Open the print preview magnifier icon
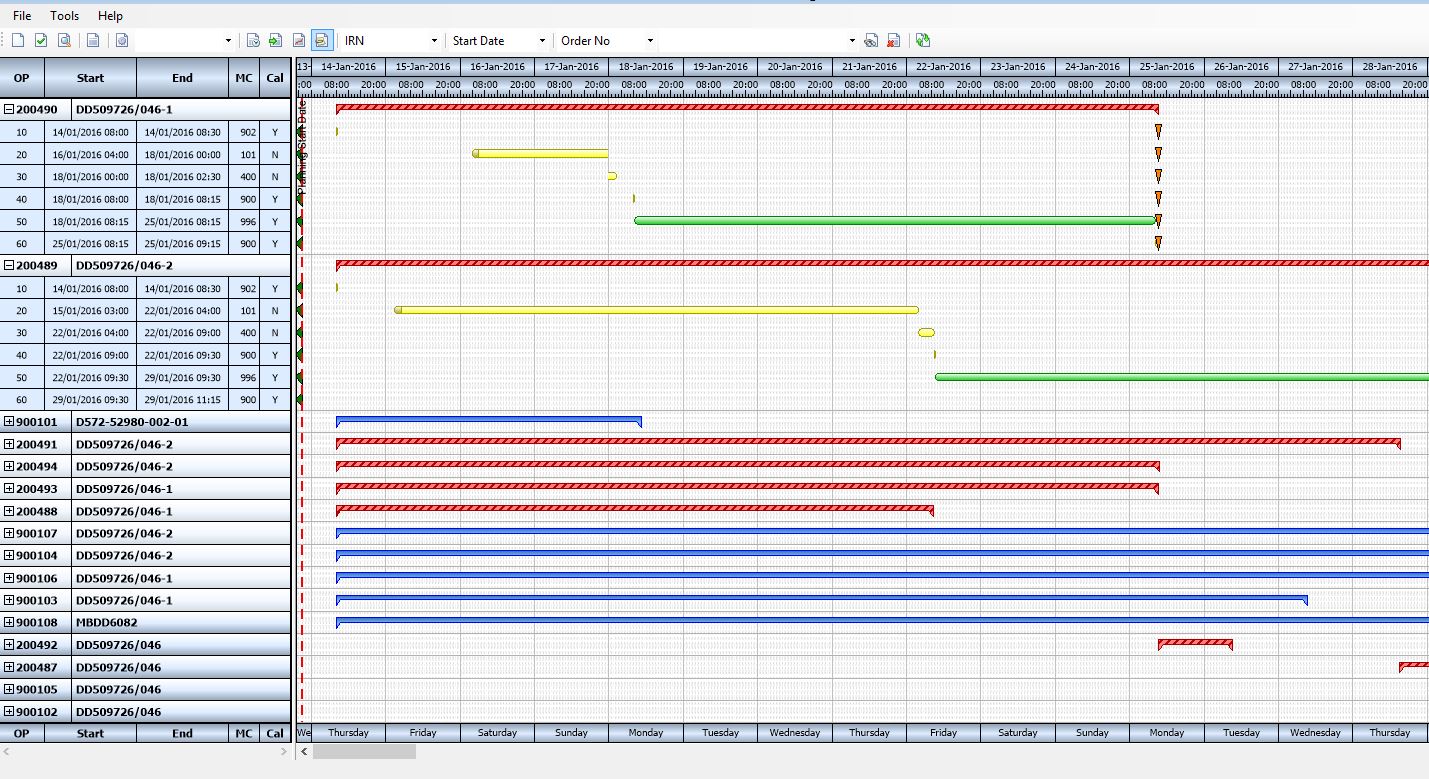Image resolution: width=1429 pixels, height=779 pixels. pos(64,40)
